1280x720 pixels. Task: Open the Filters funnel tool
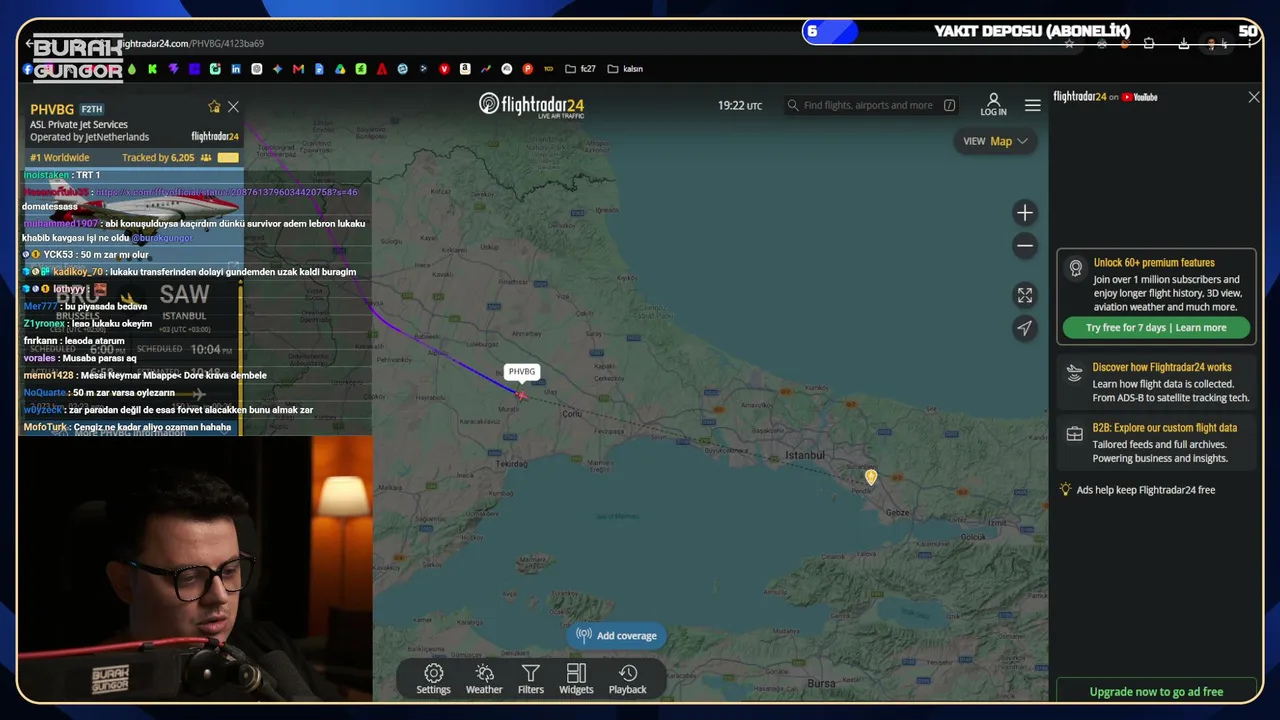531,679
